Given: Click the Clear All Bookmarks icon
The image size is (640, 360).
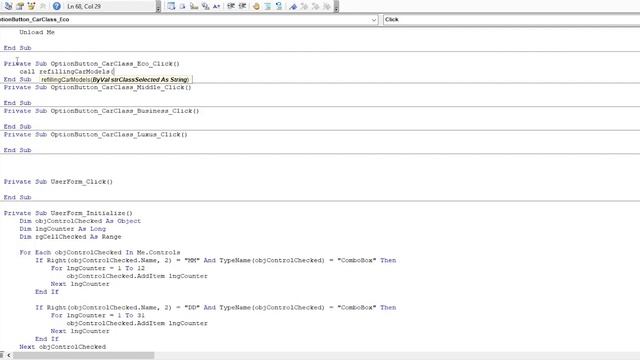Looking at the screenshot, I should click(327, 6).
